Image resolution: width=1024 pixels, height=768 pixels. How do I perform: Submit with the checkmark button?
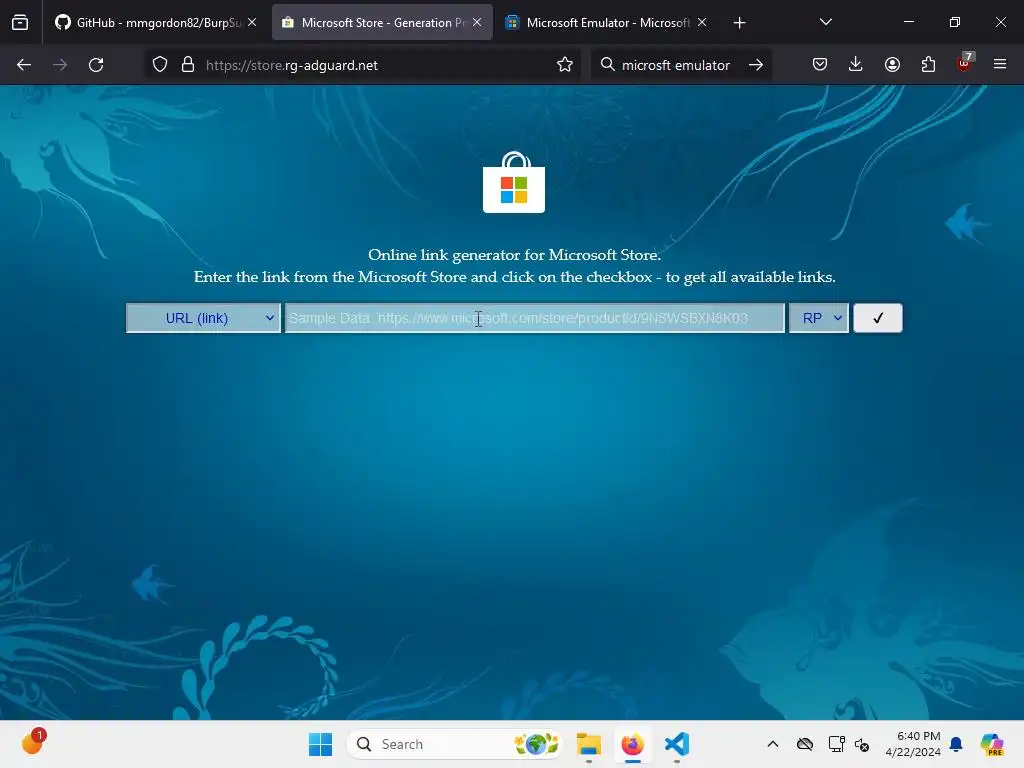[x=878, y=318]
